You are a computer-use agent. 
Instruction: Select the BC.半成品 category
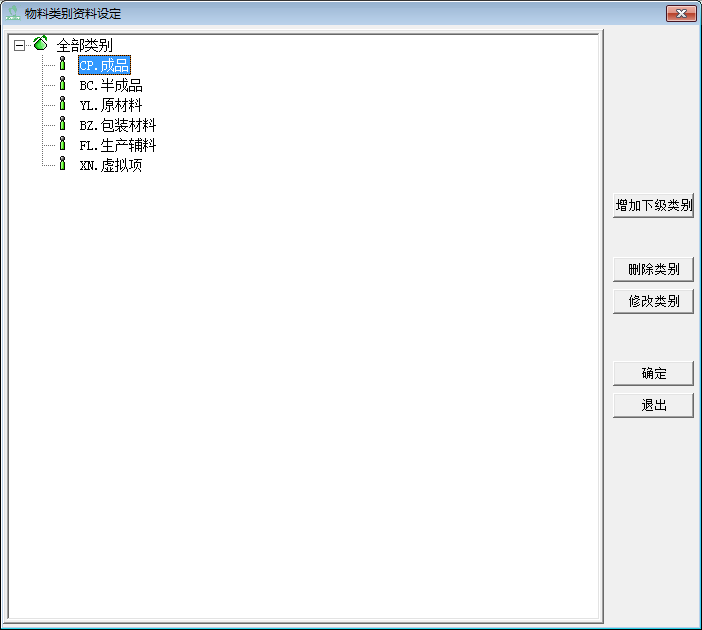110,85
